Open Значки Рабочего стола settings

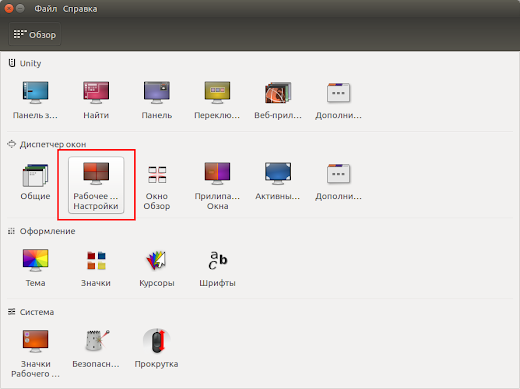(35, 353)
